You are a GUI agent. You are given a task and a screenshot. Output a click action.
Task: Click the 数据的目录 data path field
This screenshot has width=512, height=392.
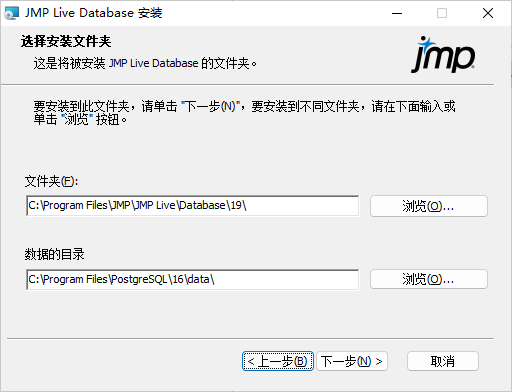(x=193, y=279)
